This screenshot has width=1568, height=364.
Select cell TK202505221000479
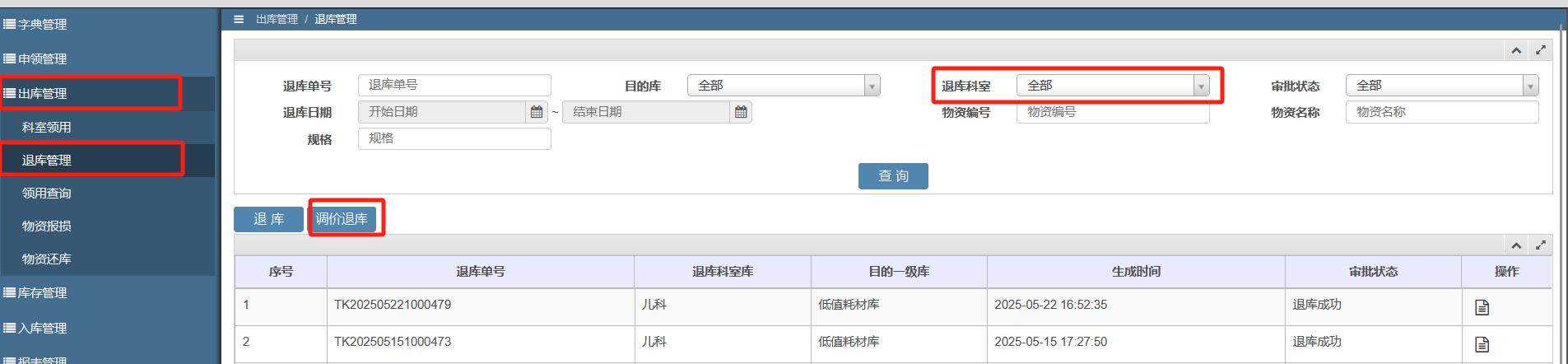481,306
